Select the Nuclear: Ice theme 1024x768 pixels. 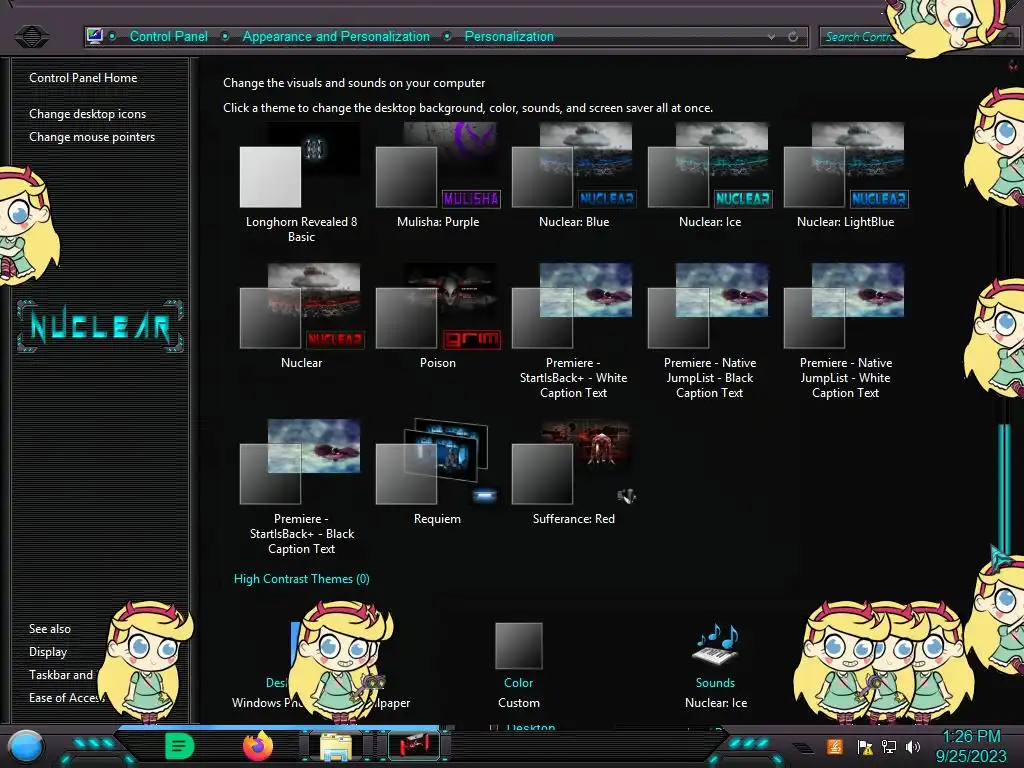click(710, 176)
